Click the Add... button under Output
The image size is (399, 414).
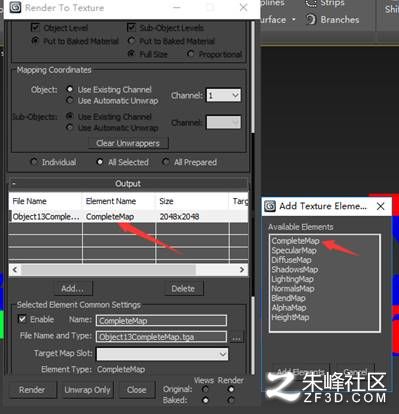point(72,288)
